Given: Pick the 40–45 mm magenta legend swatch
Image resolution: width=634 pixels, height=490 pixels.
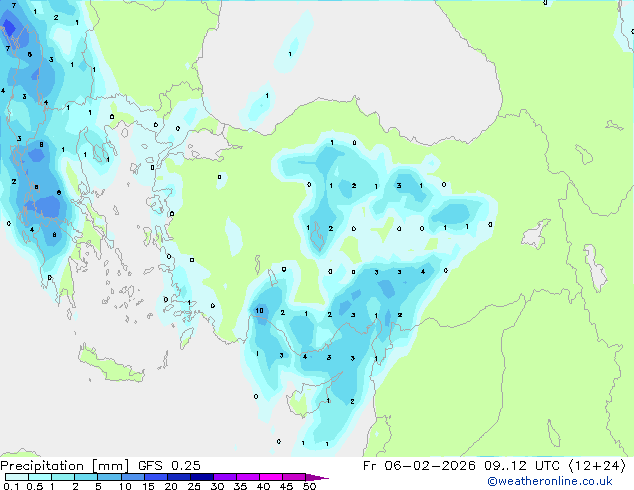Looking at the screenshot, I should tap(271, 477).
